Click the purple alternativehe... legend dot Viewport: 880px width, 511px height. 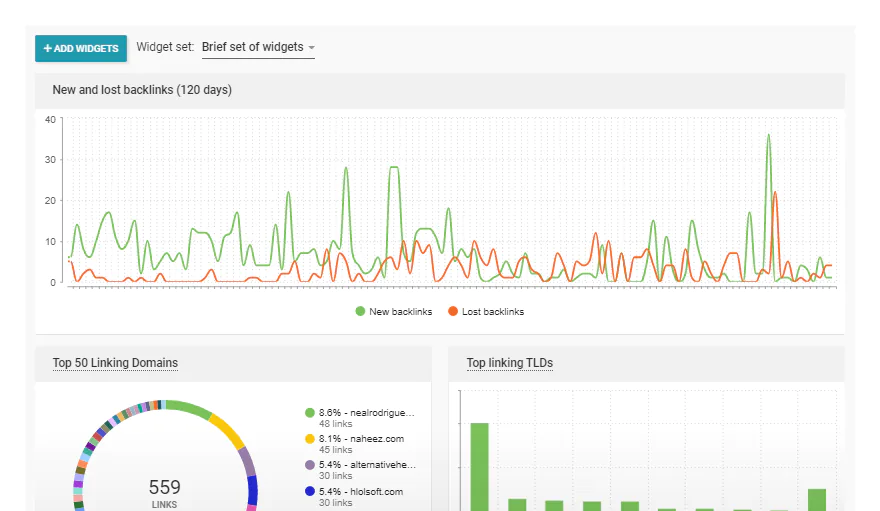[310, 465]
